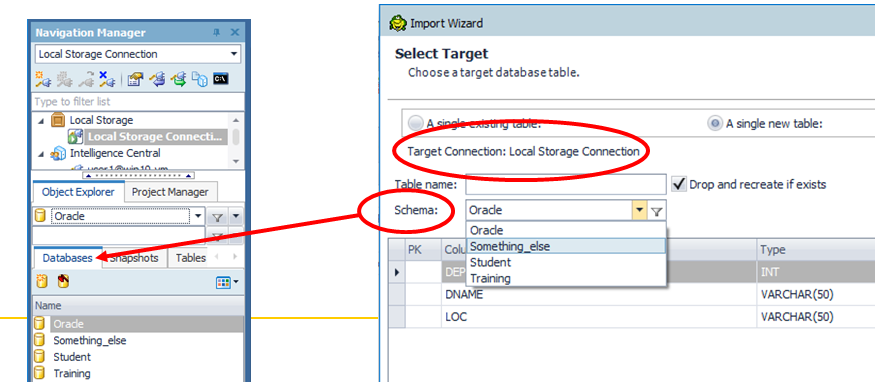Click the import connections icon with blue arrow
This screenshot has height=382, width=875.
click(158, 79)
